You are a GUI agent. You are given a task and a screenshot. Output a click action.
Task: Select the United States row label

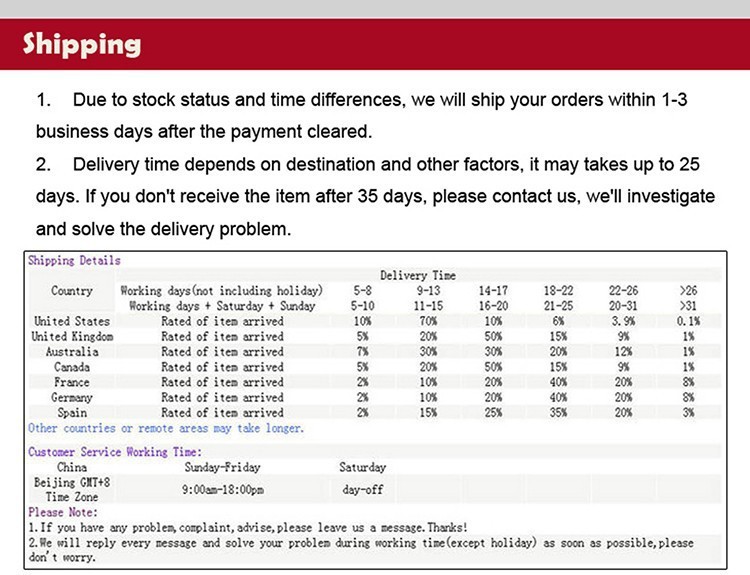[72, 321]
